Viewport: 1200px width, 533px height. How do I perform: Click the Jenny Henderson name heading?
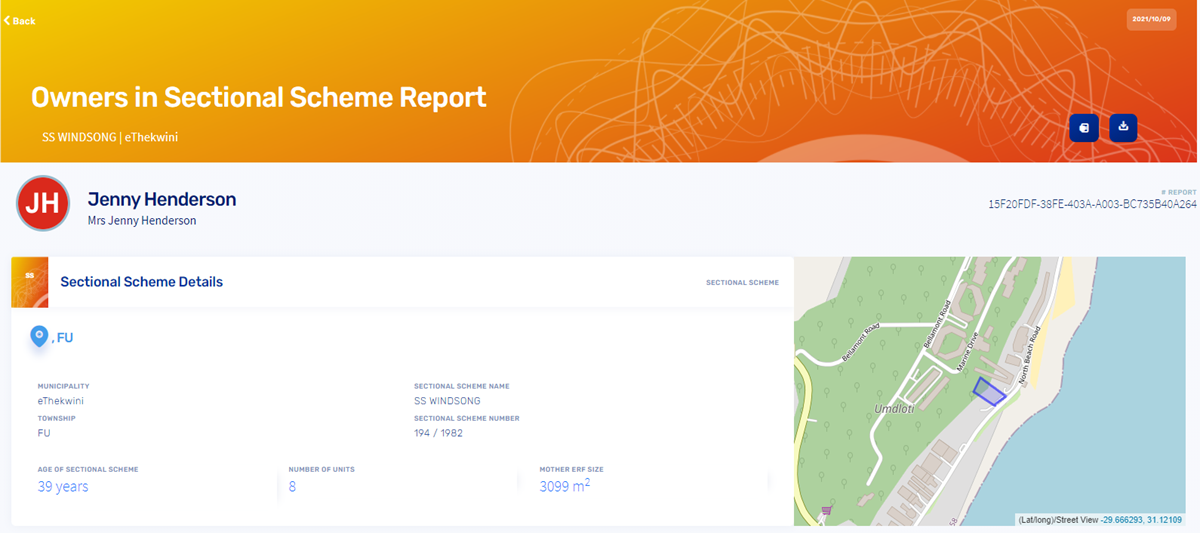(162, 199)
